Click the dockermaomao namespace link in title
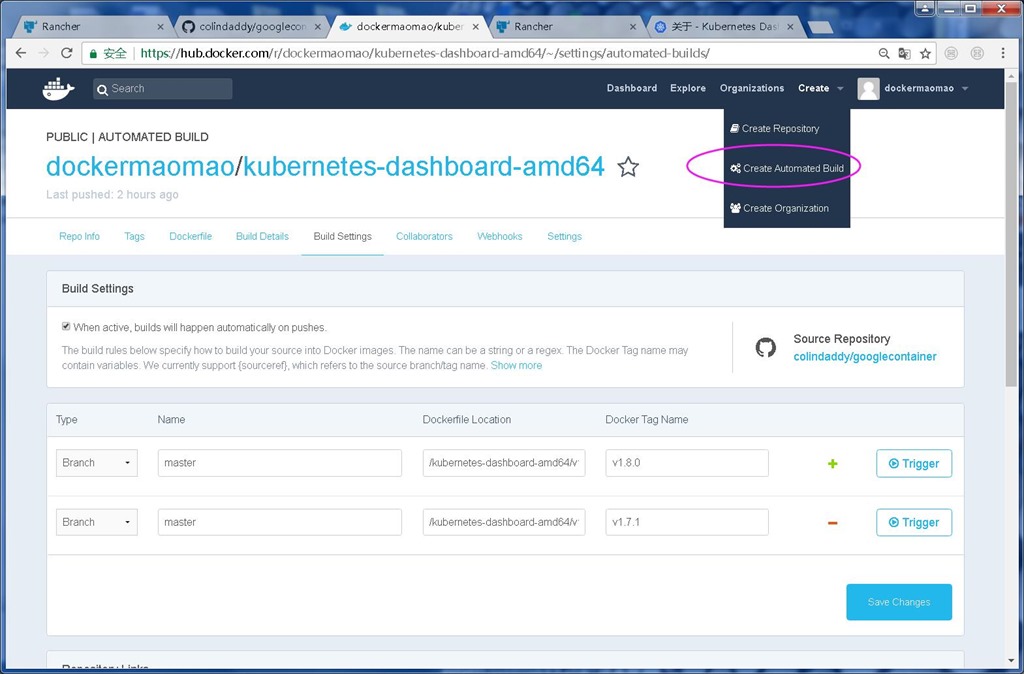Screen dimensions: 1024x674 click(x=140, y=167)
